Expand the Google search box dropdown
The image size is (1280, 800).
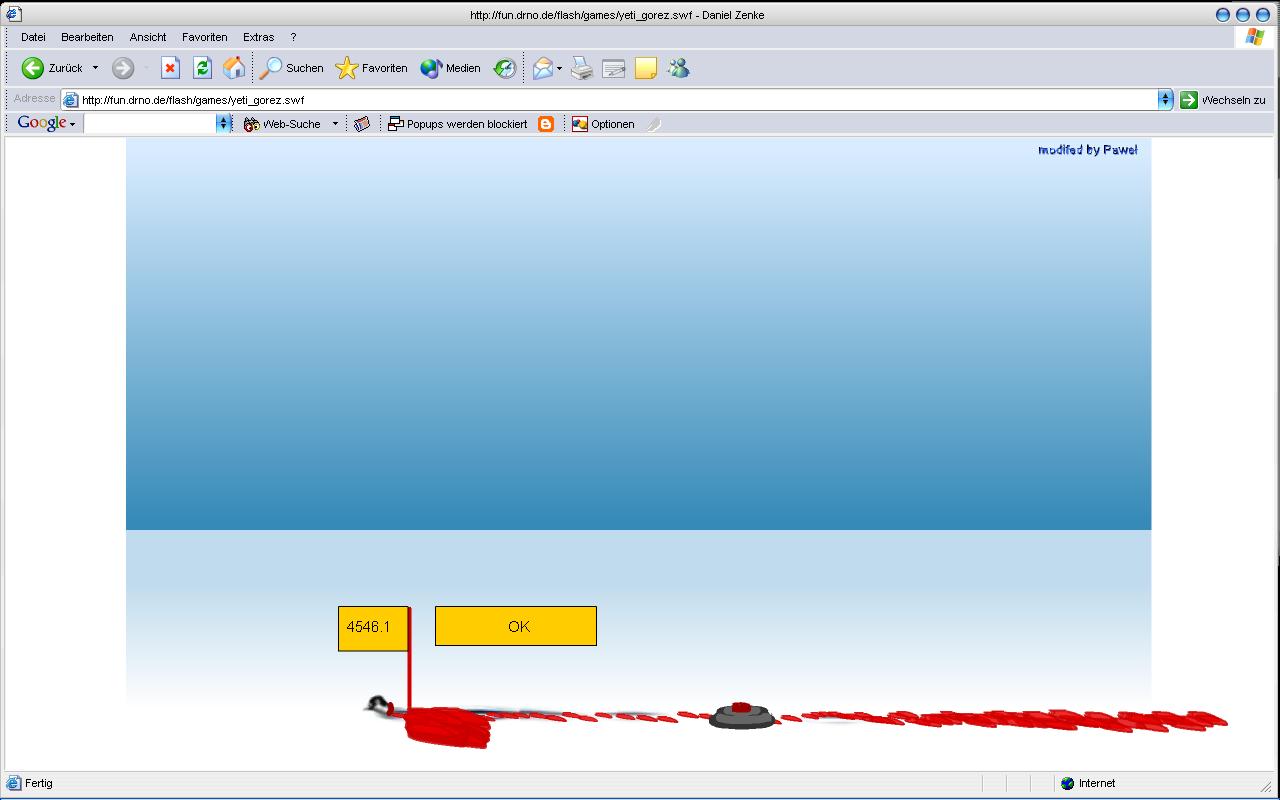pyautogui.click(x=224, y=124)
